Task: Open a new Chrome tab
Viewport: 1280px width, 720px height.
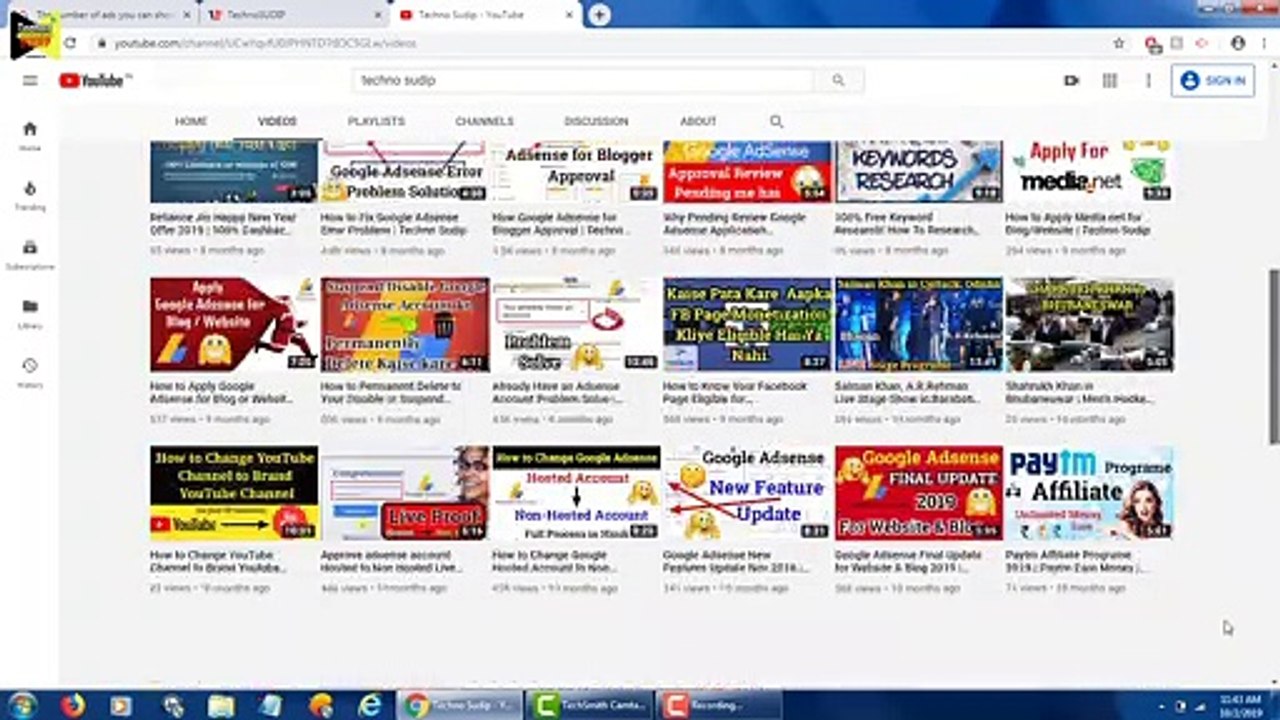Action: click(x=599, y=15)
